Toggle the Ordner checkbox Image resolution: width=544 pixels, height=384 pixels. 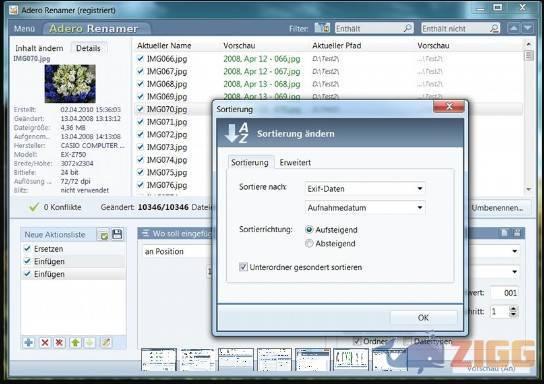click(357, 341)
